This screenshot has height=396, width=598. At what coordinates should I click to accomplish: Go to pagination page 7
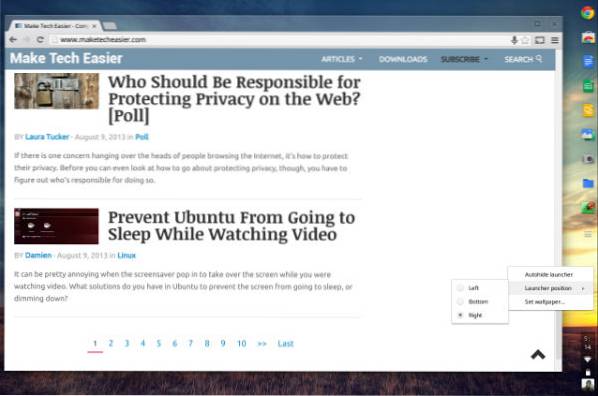click(x=191, y=343)
